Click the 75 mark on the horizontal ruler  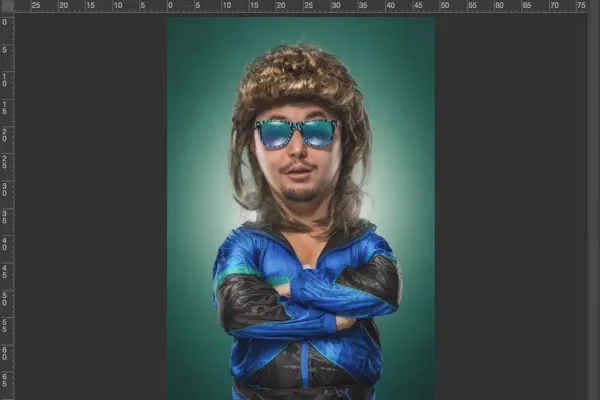[x=581, y=5]
